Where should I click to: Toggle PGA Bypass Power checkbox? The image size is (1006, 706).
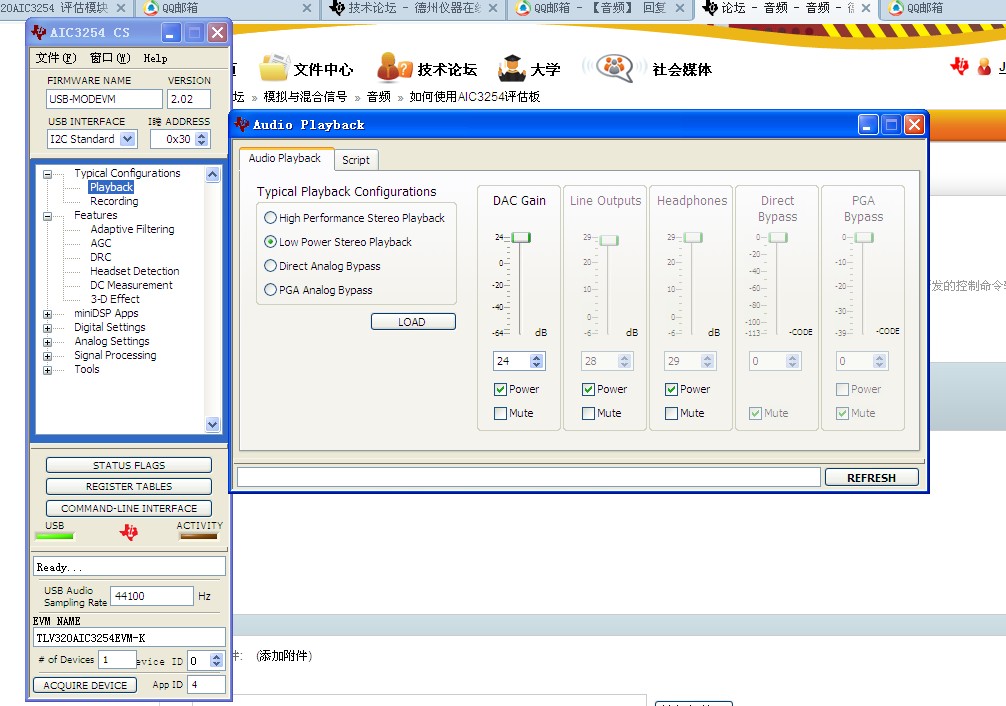(x=842, y=389)
